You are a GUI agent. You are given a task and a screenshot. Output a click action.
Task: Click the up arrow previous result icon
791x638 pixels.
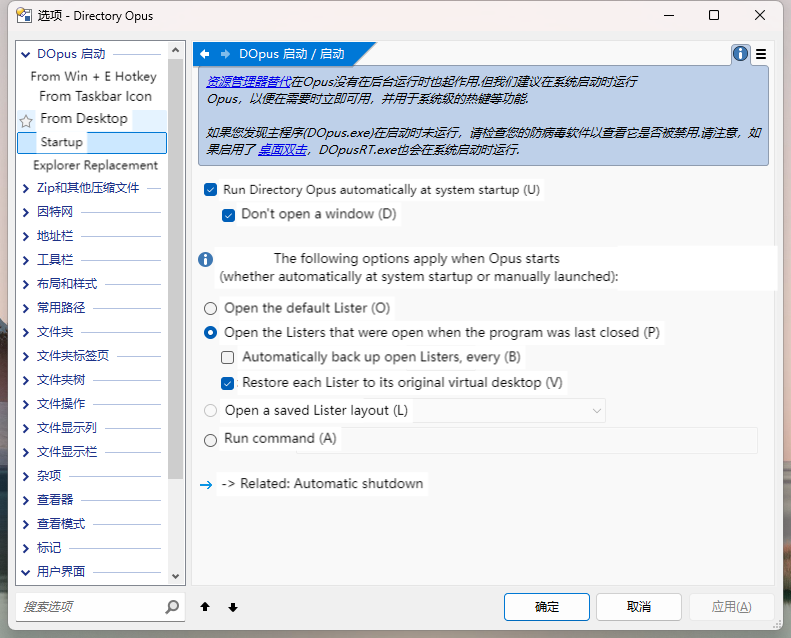click(205, 607)
